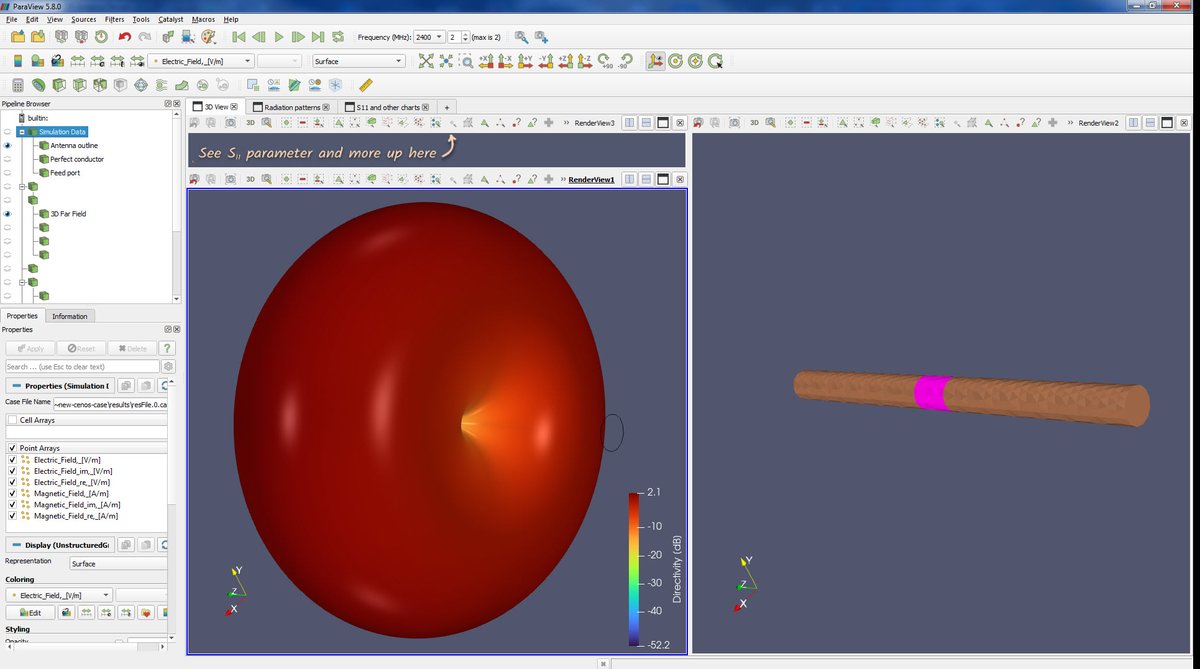
Task: Set view direction to +X
Action: point(487,61)
